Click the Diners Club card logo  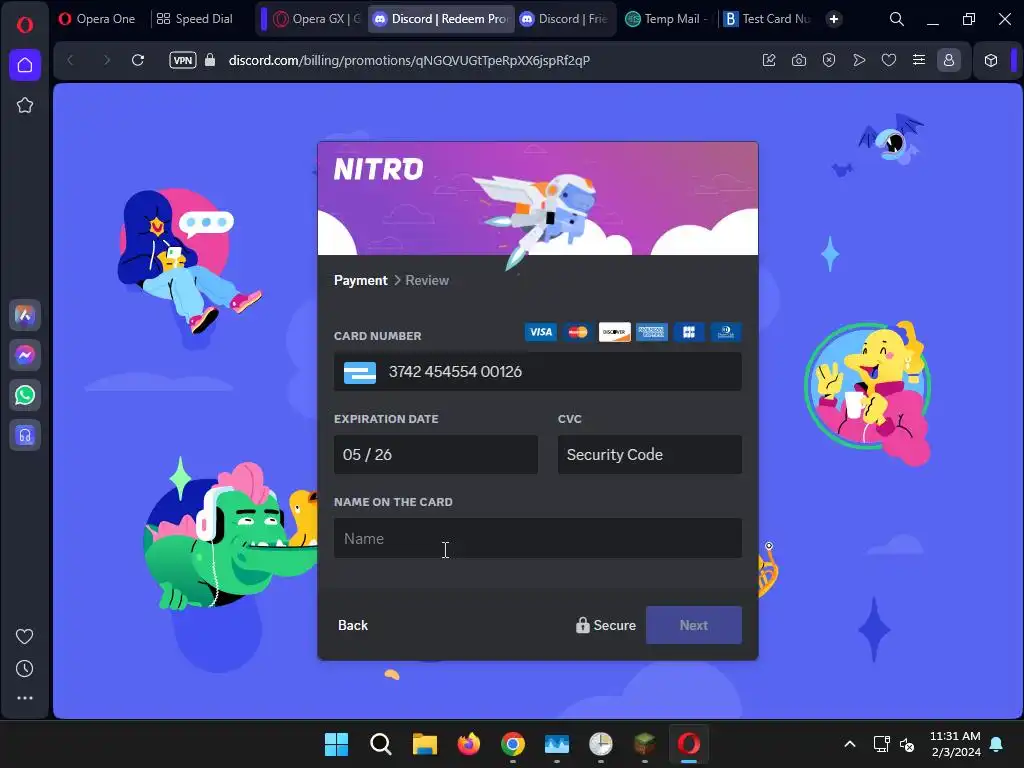click(726, 332)
